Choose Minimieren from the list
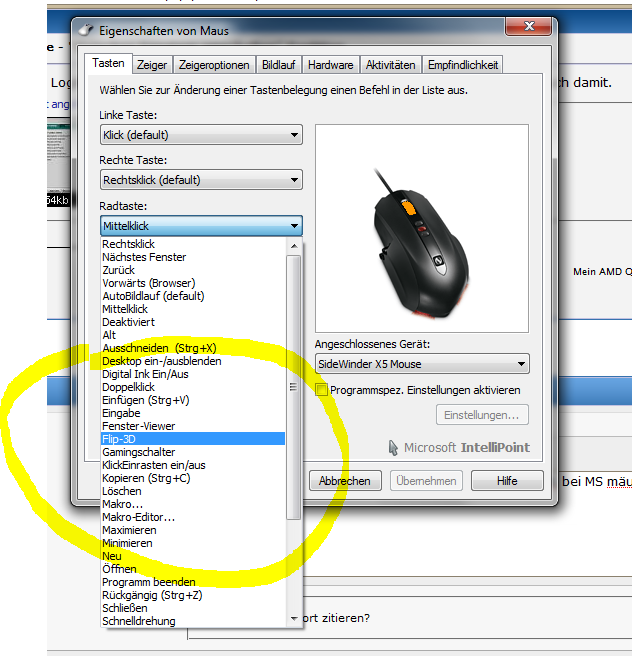 [x=193, y=543]
